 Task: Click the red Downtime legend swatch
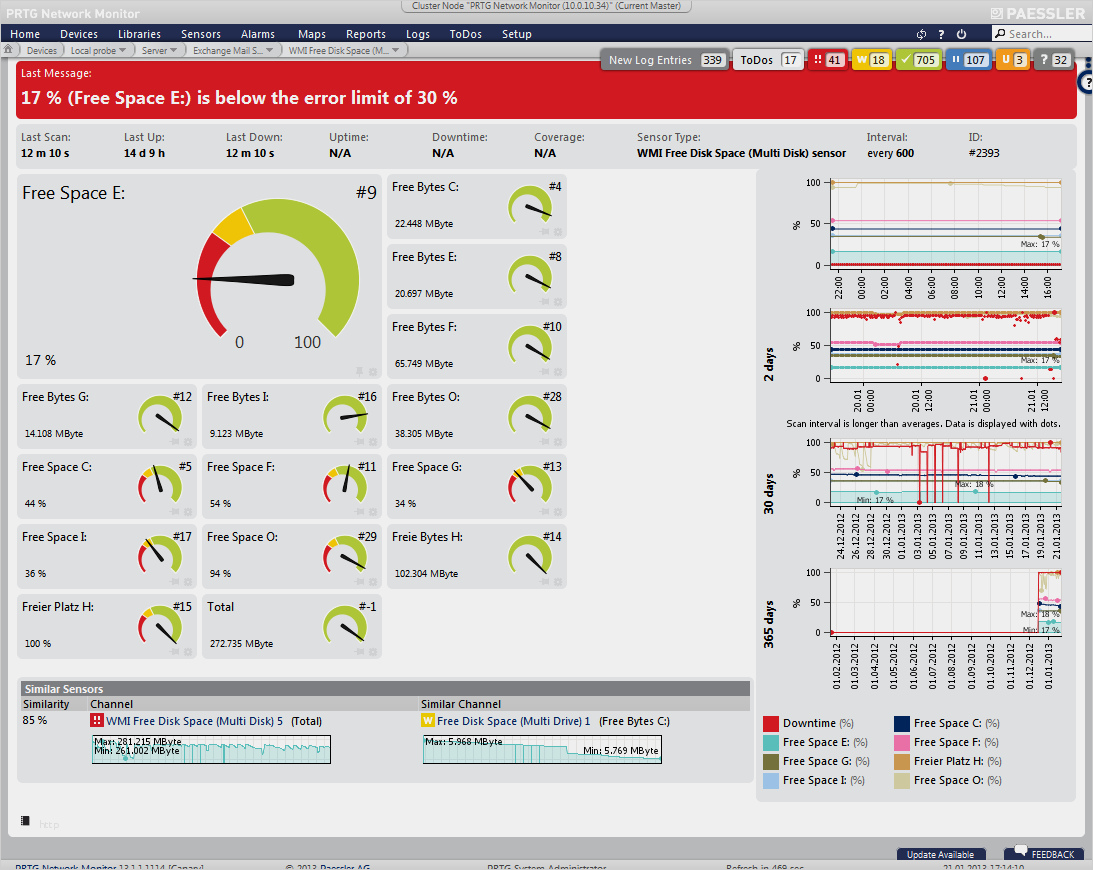tap(770, 724)
